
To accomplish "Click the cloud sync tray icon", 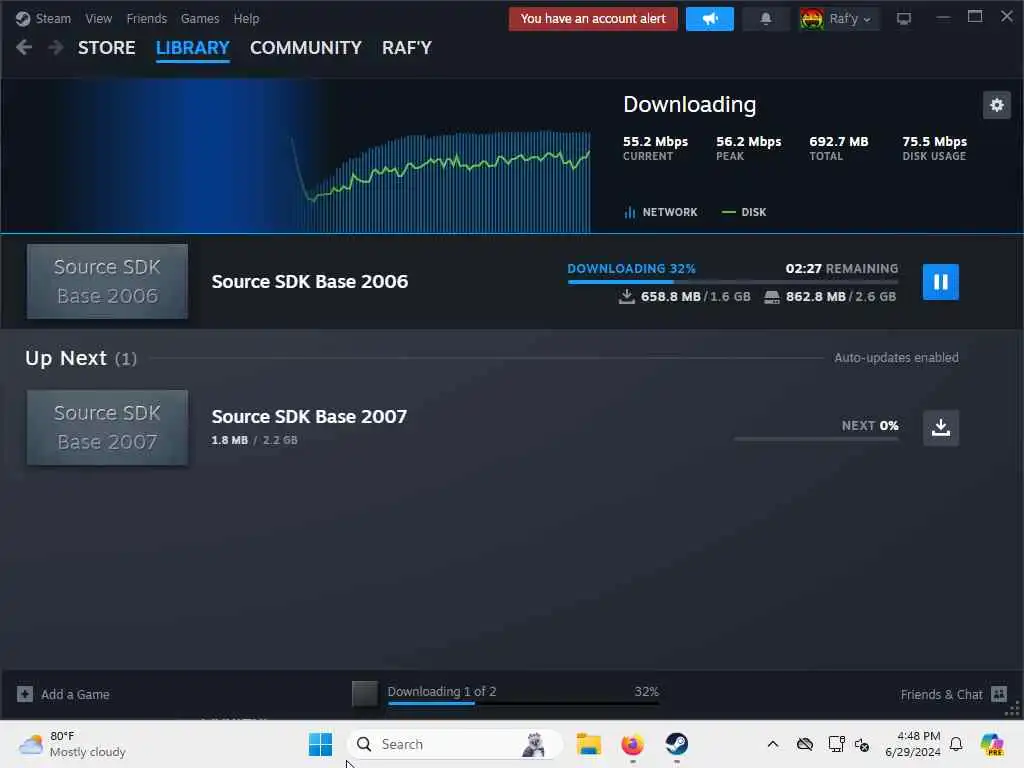I will 805,744.
